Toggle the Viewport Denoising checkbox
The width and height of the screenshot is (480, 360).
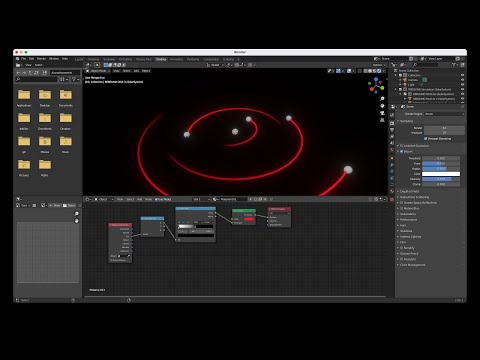pyautogui.click(x=426, y=139)
